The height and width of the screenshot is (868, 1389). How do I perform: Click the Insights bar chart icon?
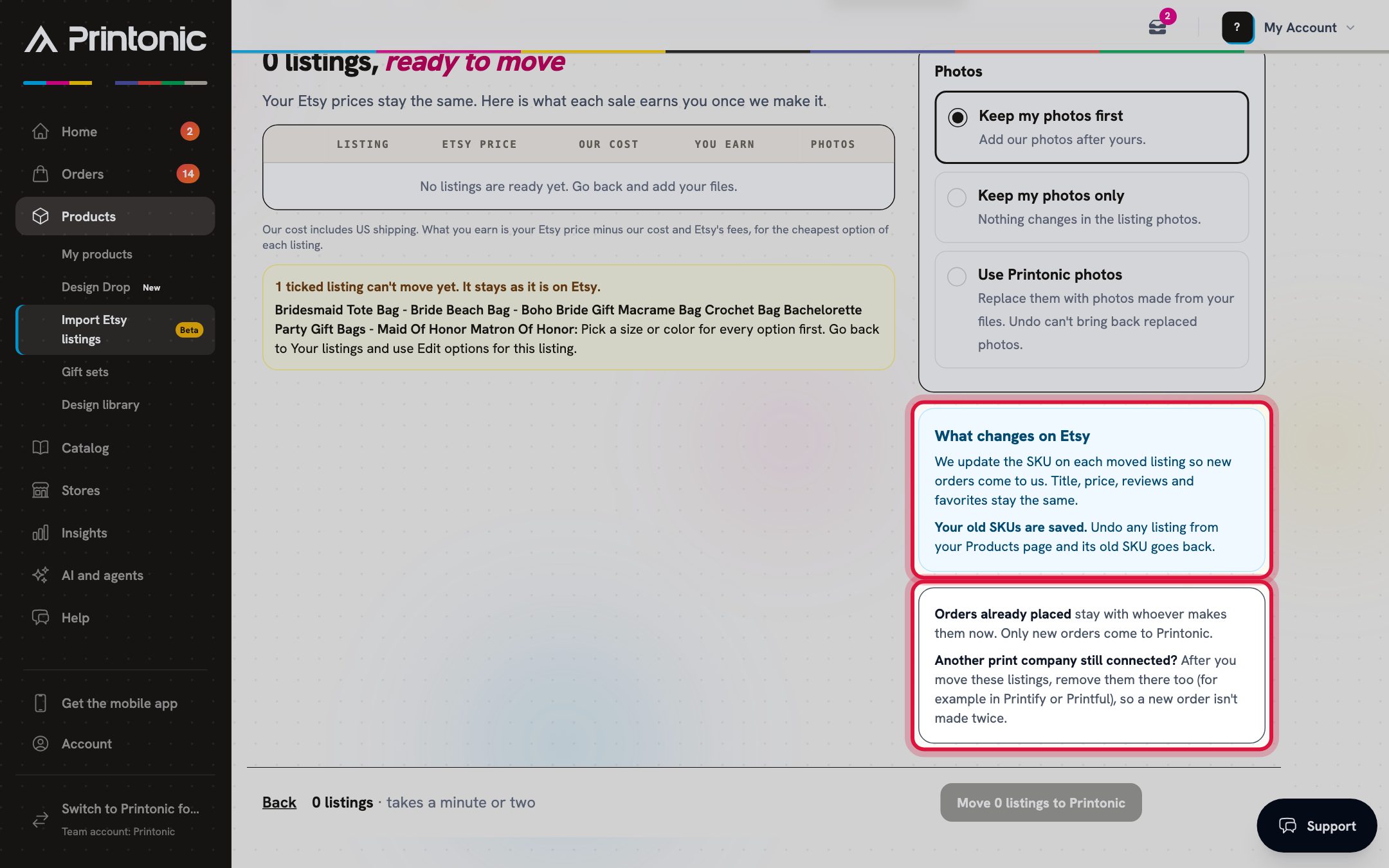[x=41, y=532]
